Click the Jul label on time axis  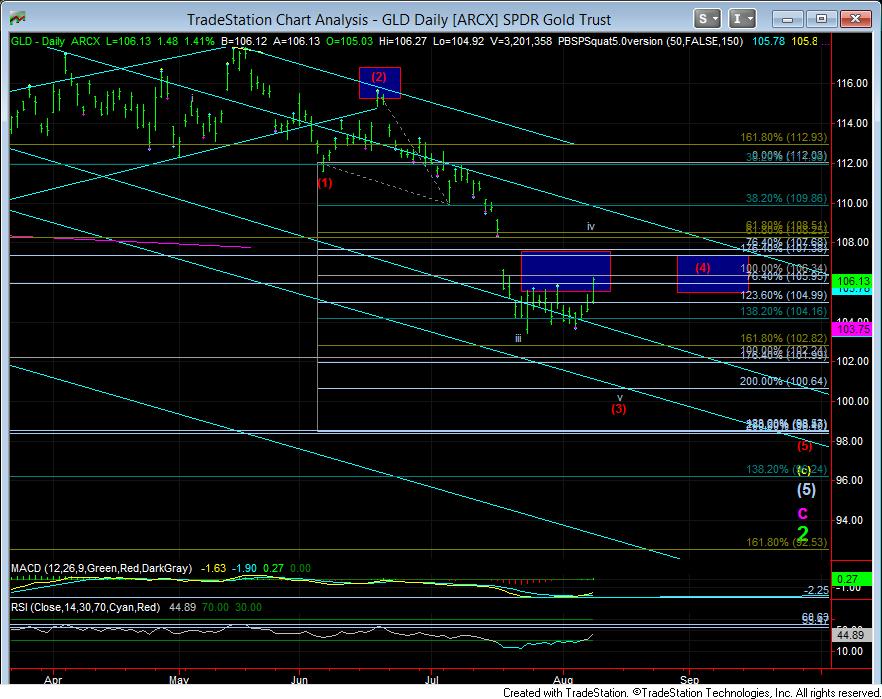click(x=431, y=679)
